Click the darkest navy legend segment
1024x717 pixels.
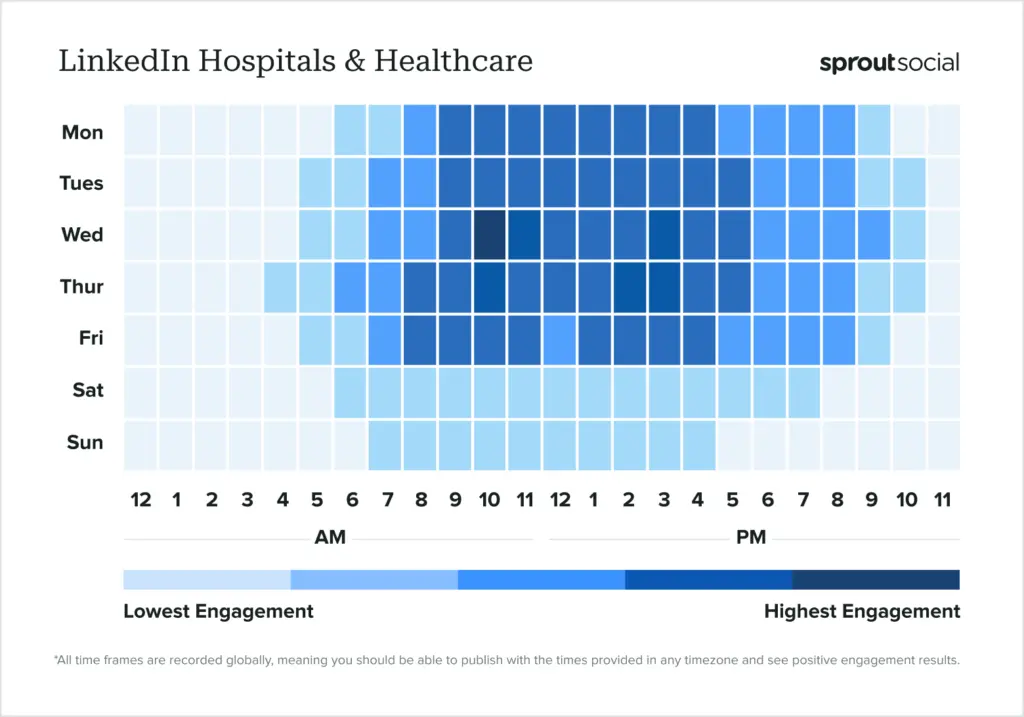[876, 580]
